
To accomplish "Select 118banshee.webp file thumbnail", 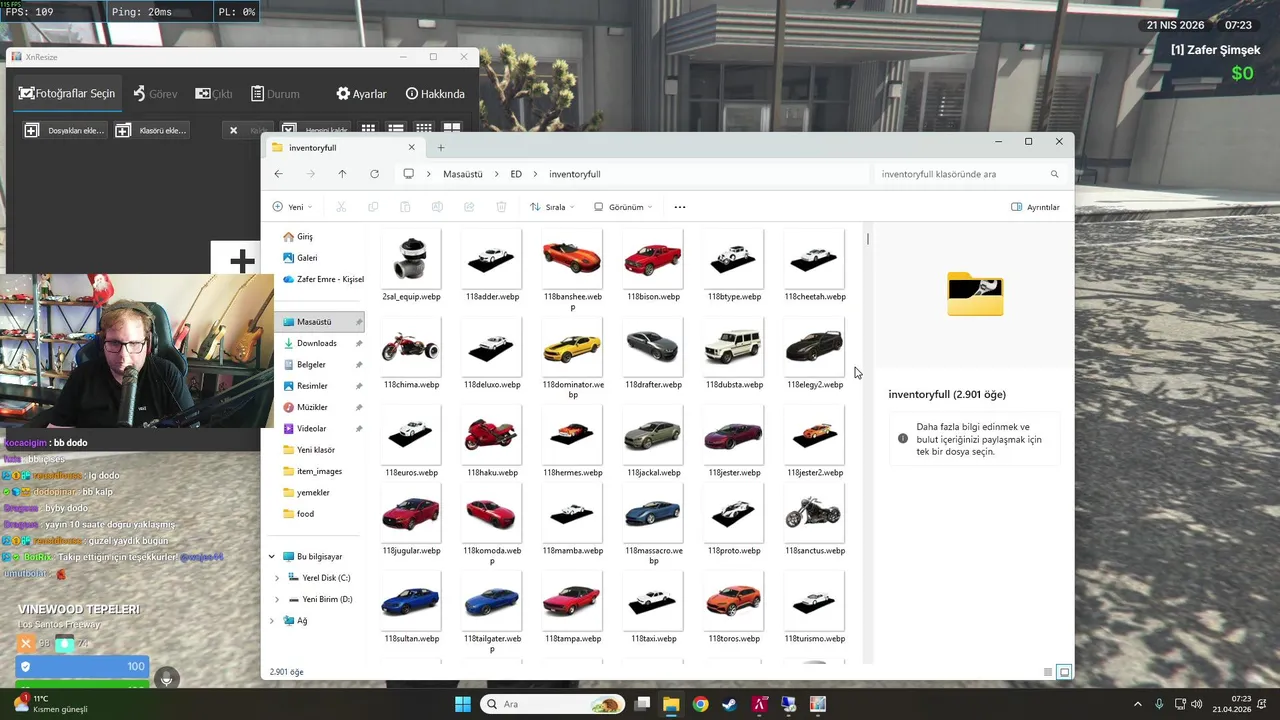I will point(572,260).
